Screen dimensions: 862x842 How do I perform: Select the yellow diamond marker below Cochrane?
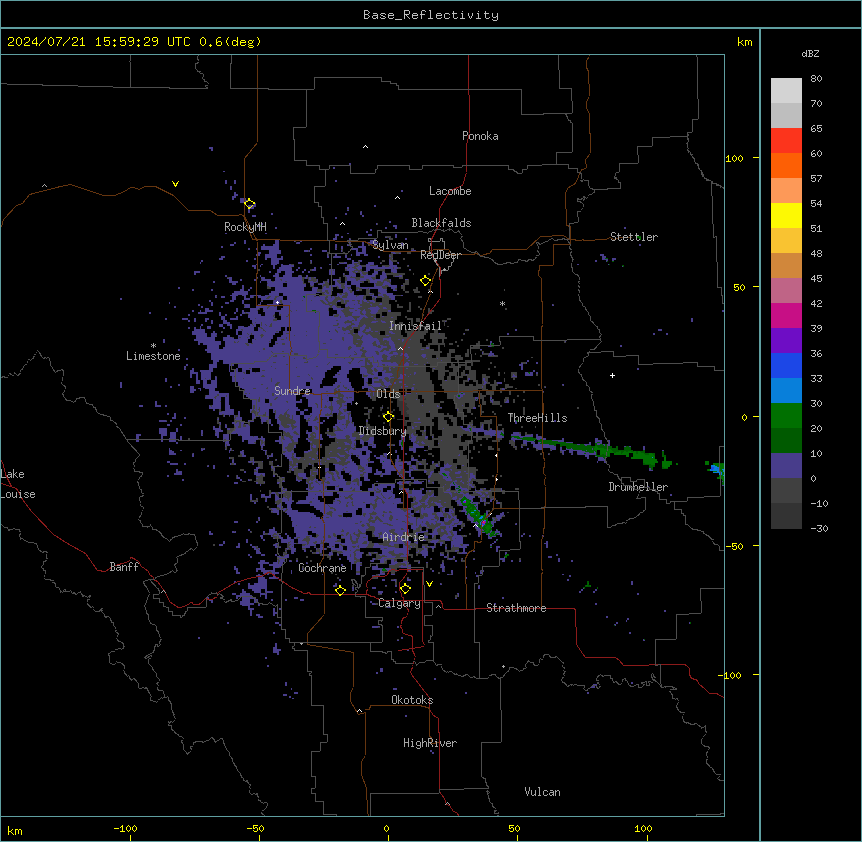click(340, 590)
